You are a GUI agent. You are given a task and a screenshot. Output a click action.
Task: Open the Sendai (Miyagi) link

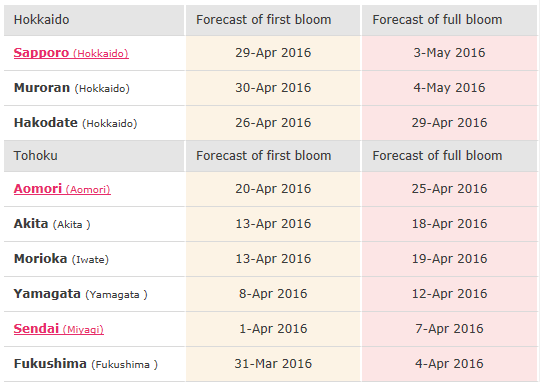59,329
